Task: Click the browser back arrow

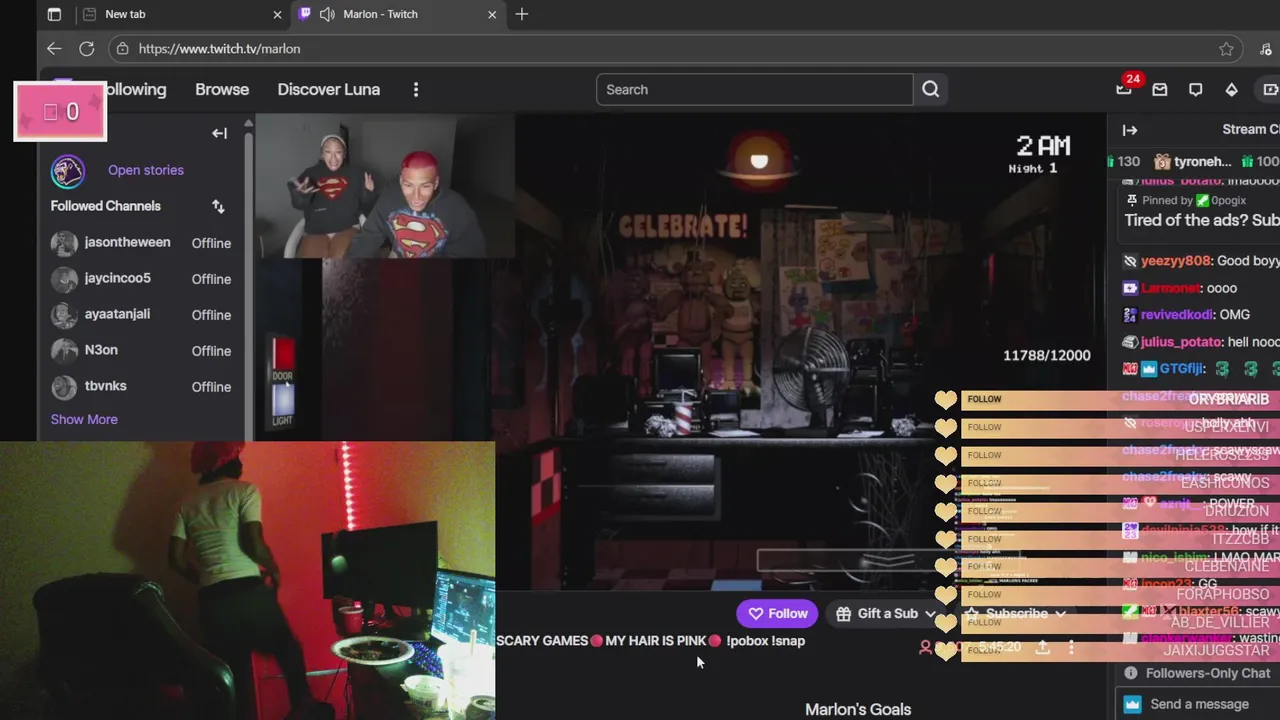Action: coord(54,48)
